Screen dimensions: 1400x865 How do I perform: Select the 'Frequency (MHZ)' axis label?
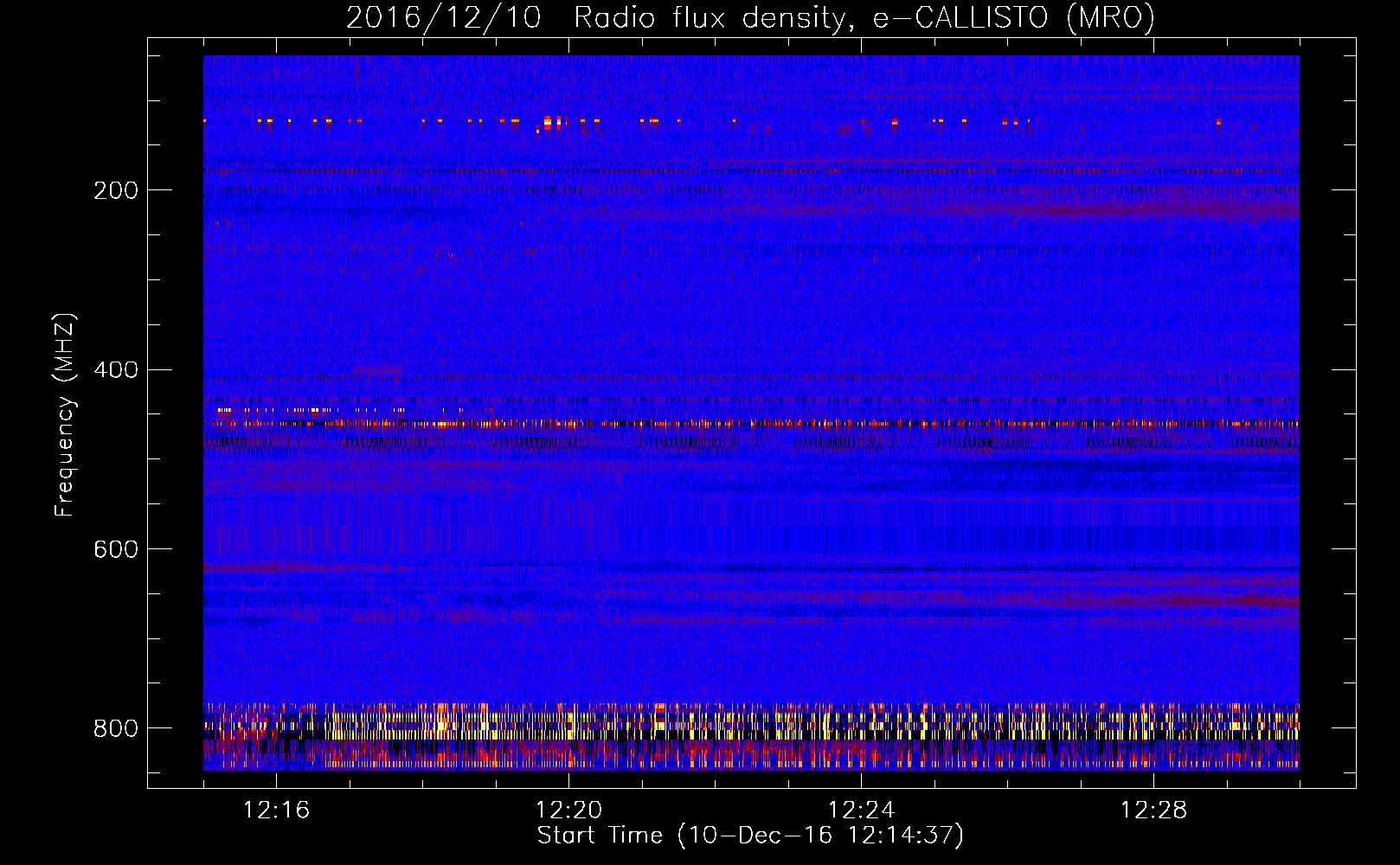(65, 414)
